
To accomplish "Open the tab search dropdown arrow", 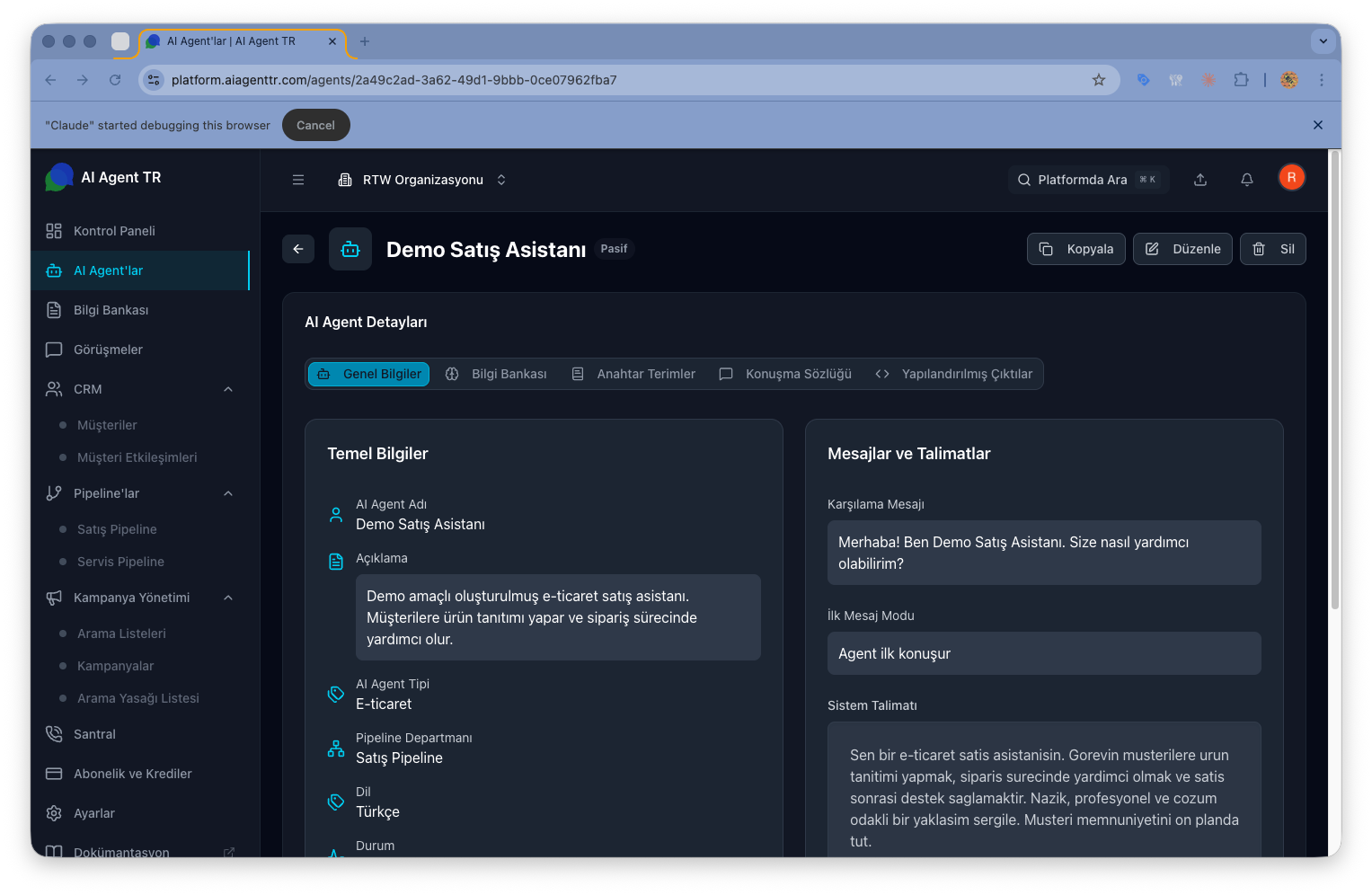I will 1323,41.
